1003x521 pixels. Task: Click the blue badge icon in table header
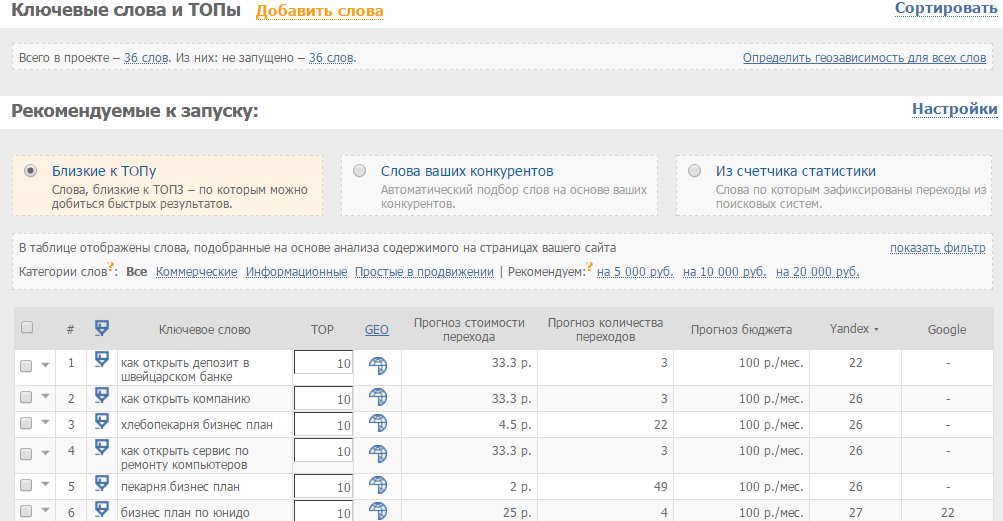[x=101, y=328]
